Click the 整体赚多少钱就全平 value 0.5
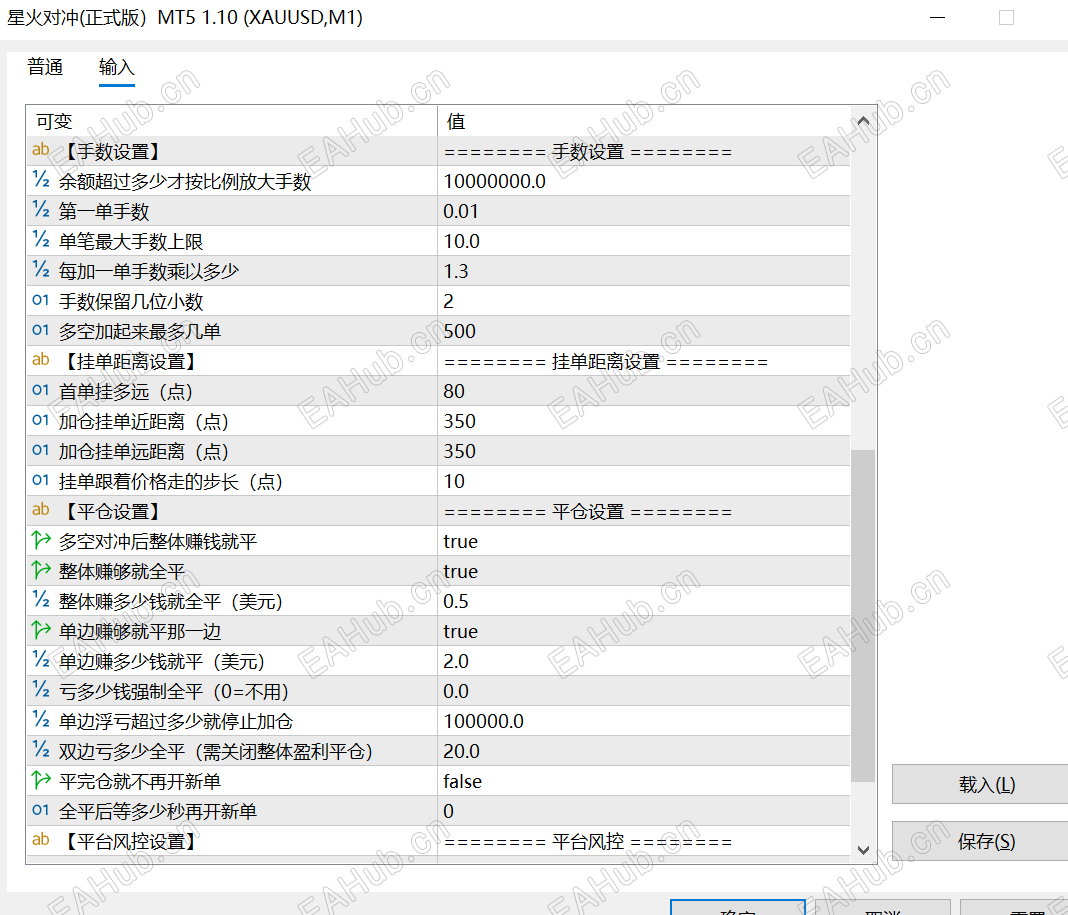The image size is (1068, 915). [x=456, y=602]
